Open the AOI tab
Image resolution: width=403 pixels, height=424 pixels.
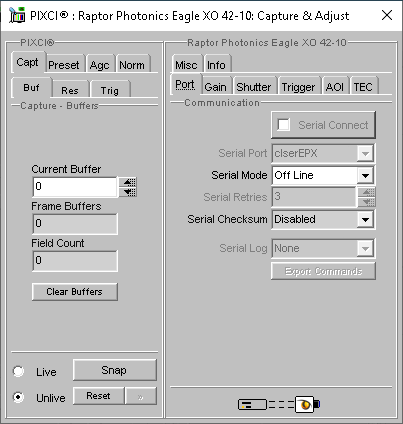[335, 87]
